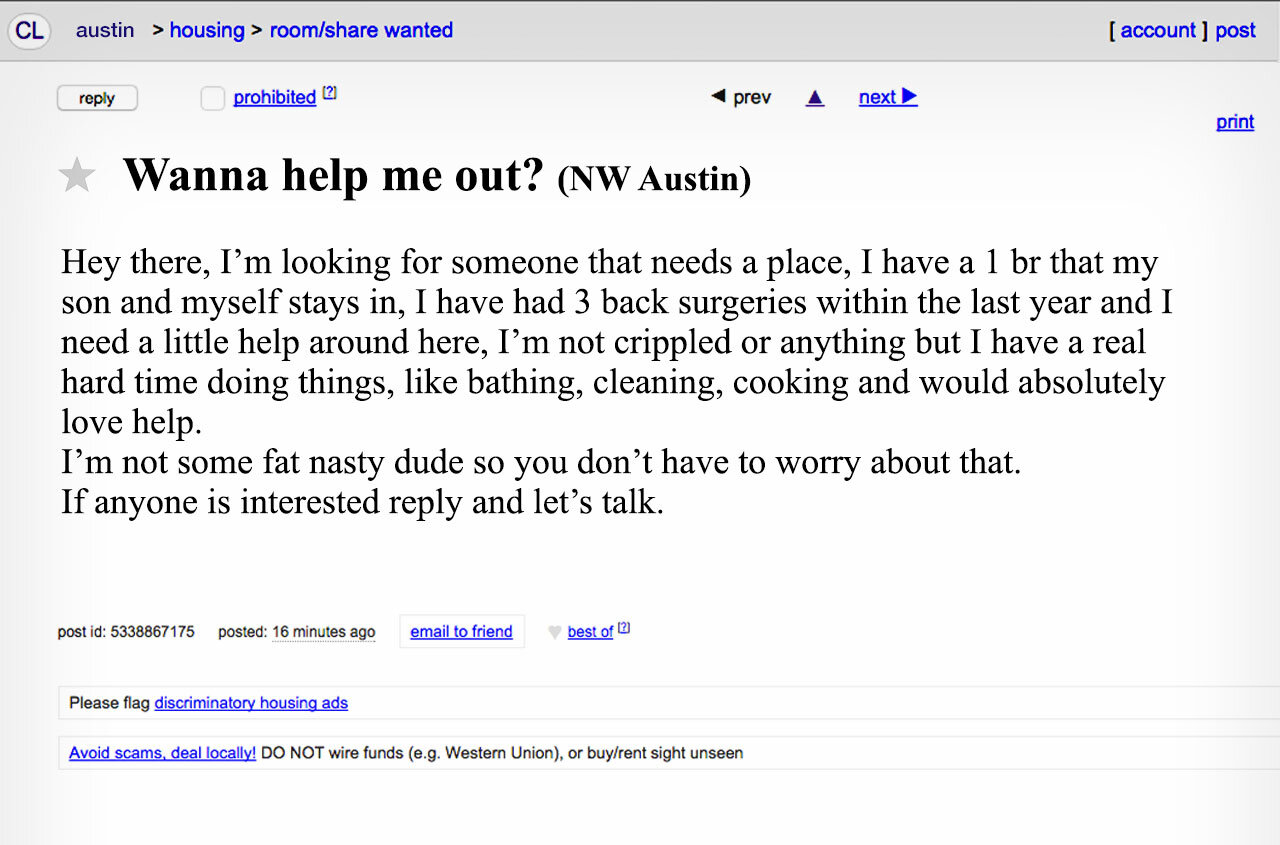
Task: Click the CL logo icon
Action: [28, 31]
